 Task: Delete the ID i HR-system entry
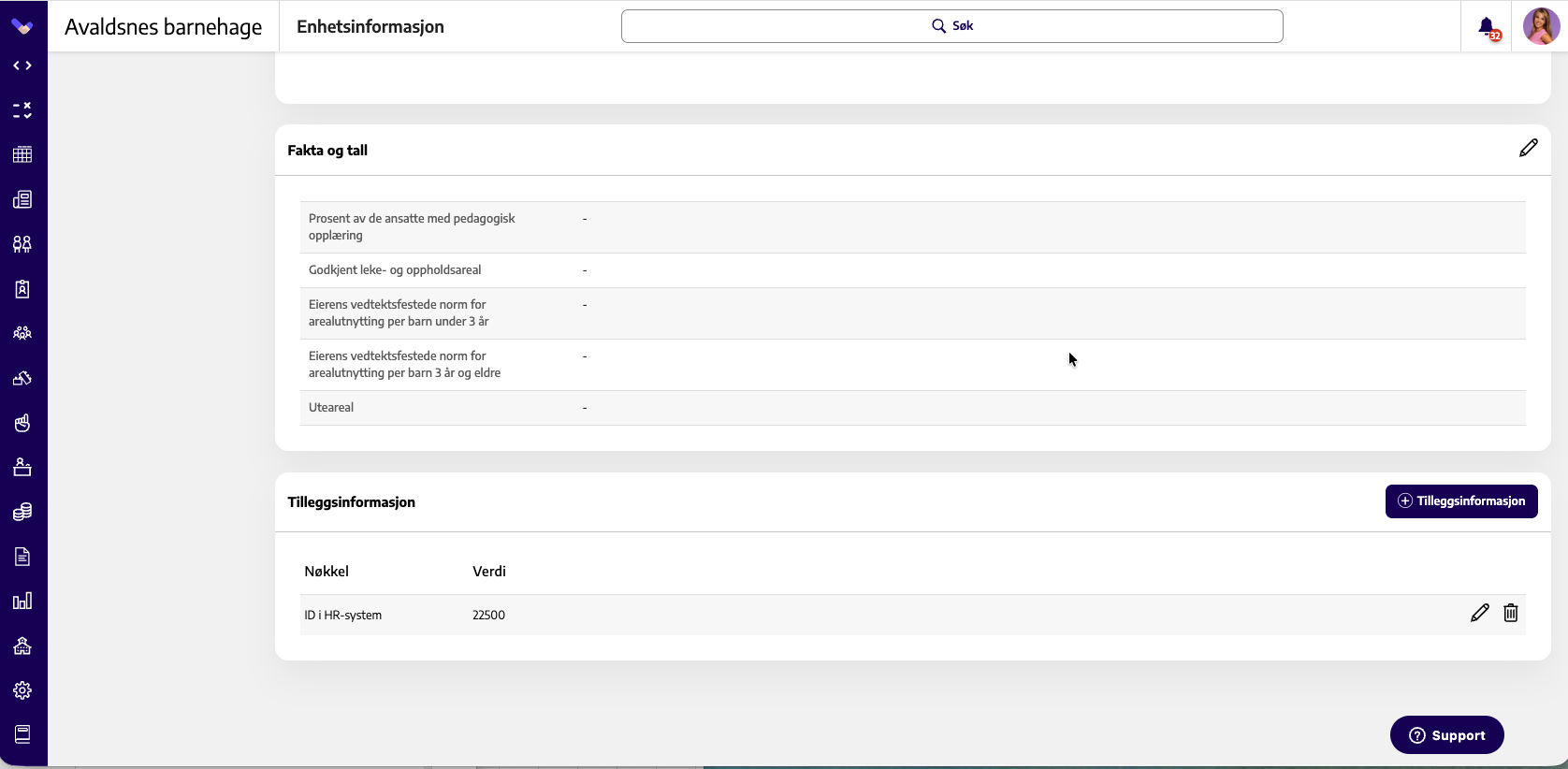coord(1510,613)
